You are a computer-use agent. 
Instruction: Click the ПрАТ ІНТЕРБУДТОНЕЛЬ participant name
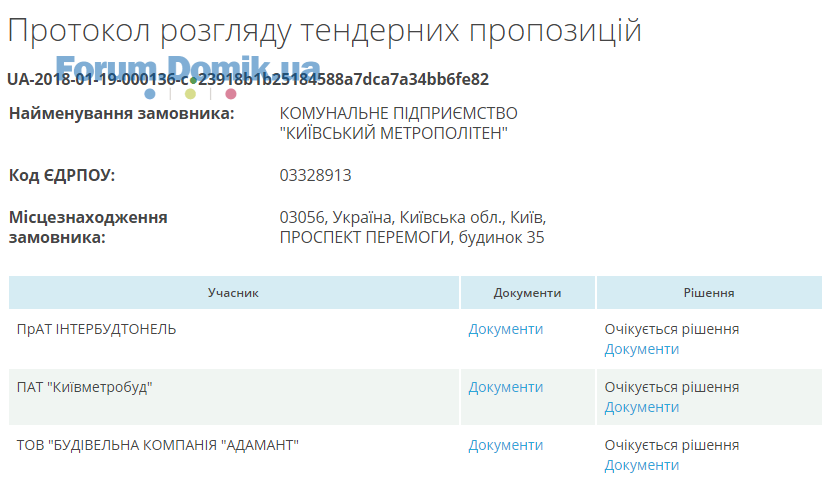pos(96,329)
